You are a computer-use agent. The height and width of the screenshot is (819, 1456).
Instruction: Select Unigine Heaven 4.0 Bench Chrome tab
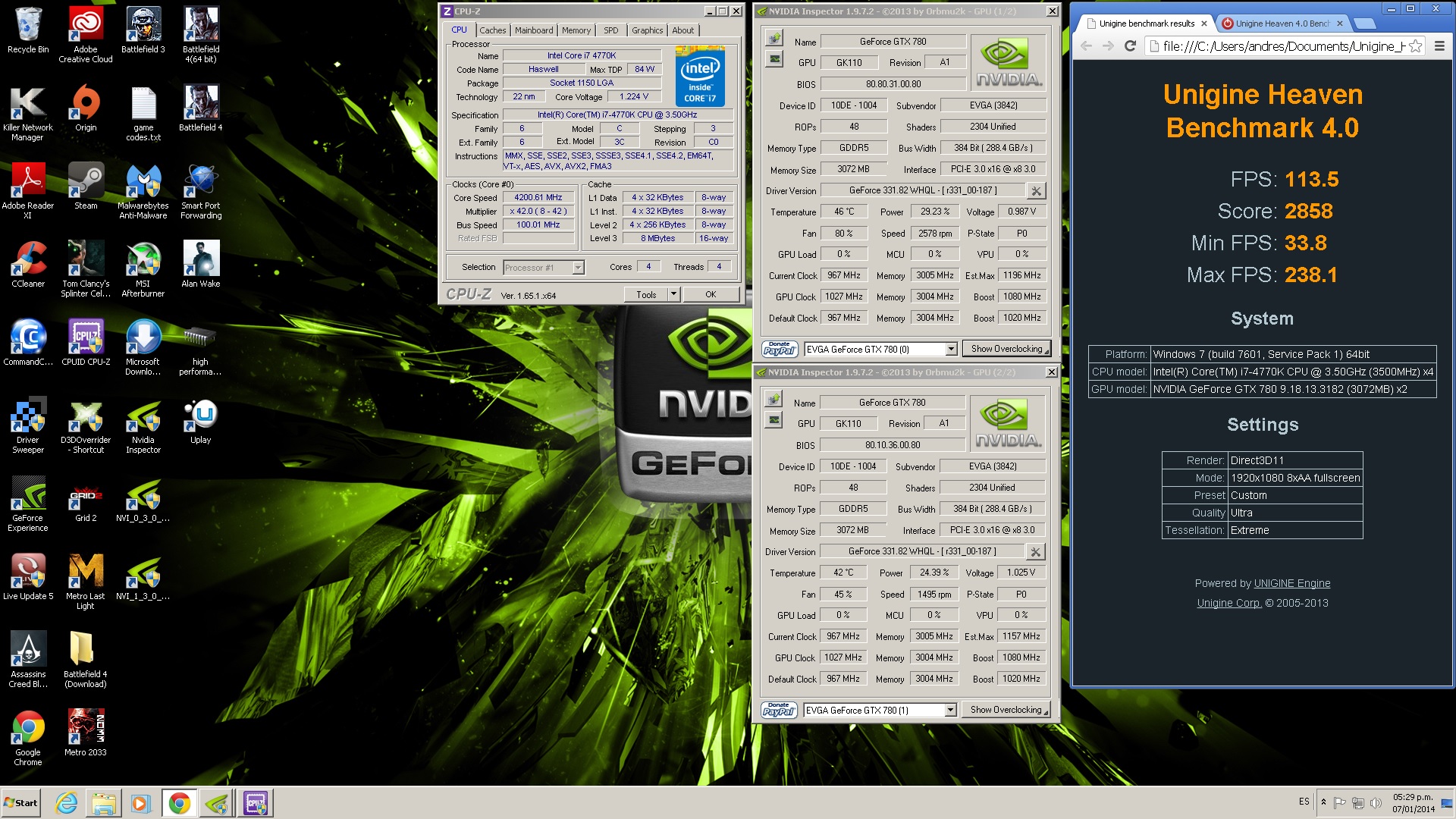click(1282, 24)
